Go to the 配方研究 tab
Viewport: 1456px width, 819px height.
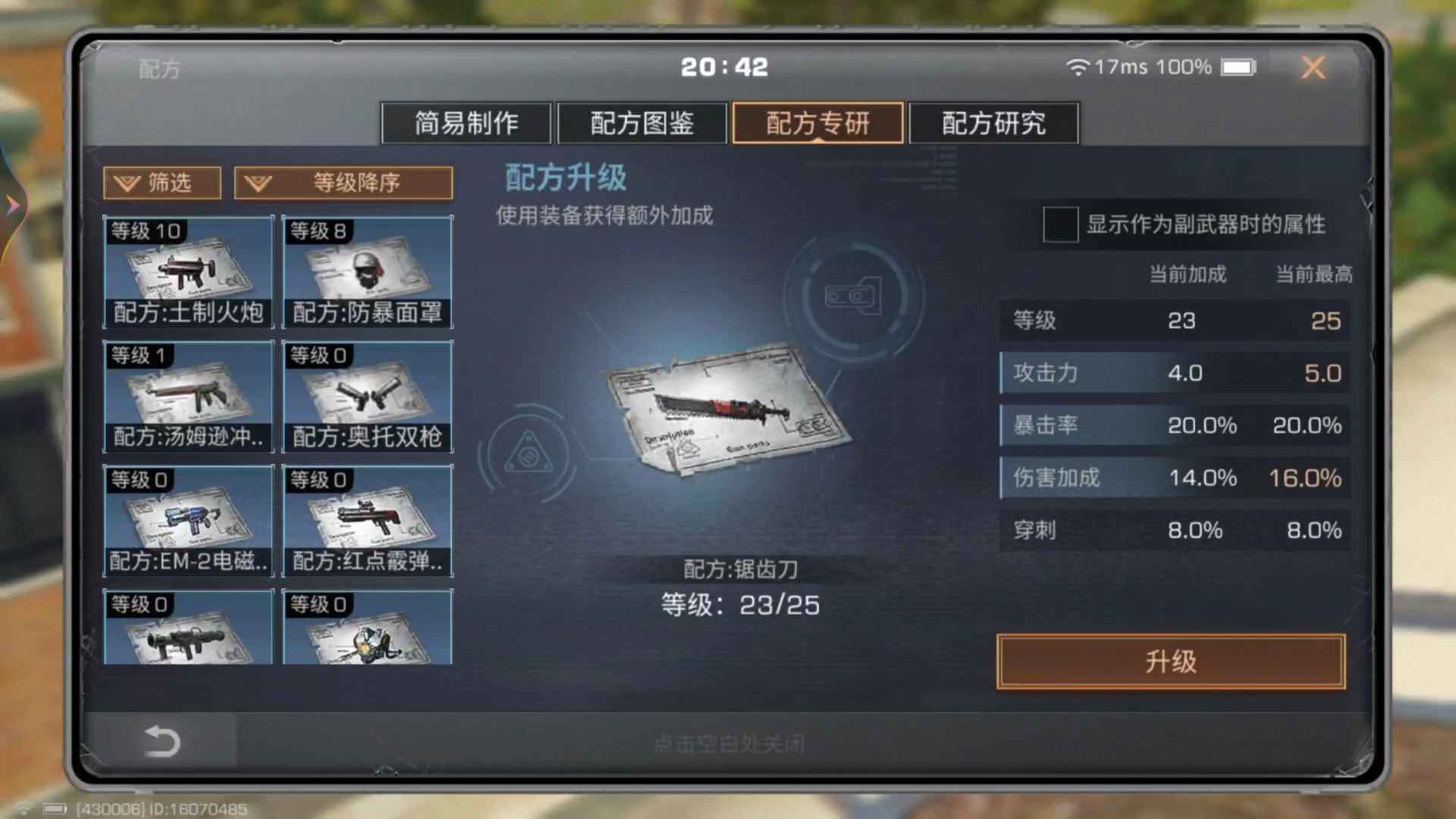pos(993,123)
